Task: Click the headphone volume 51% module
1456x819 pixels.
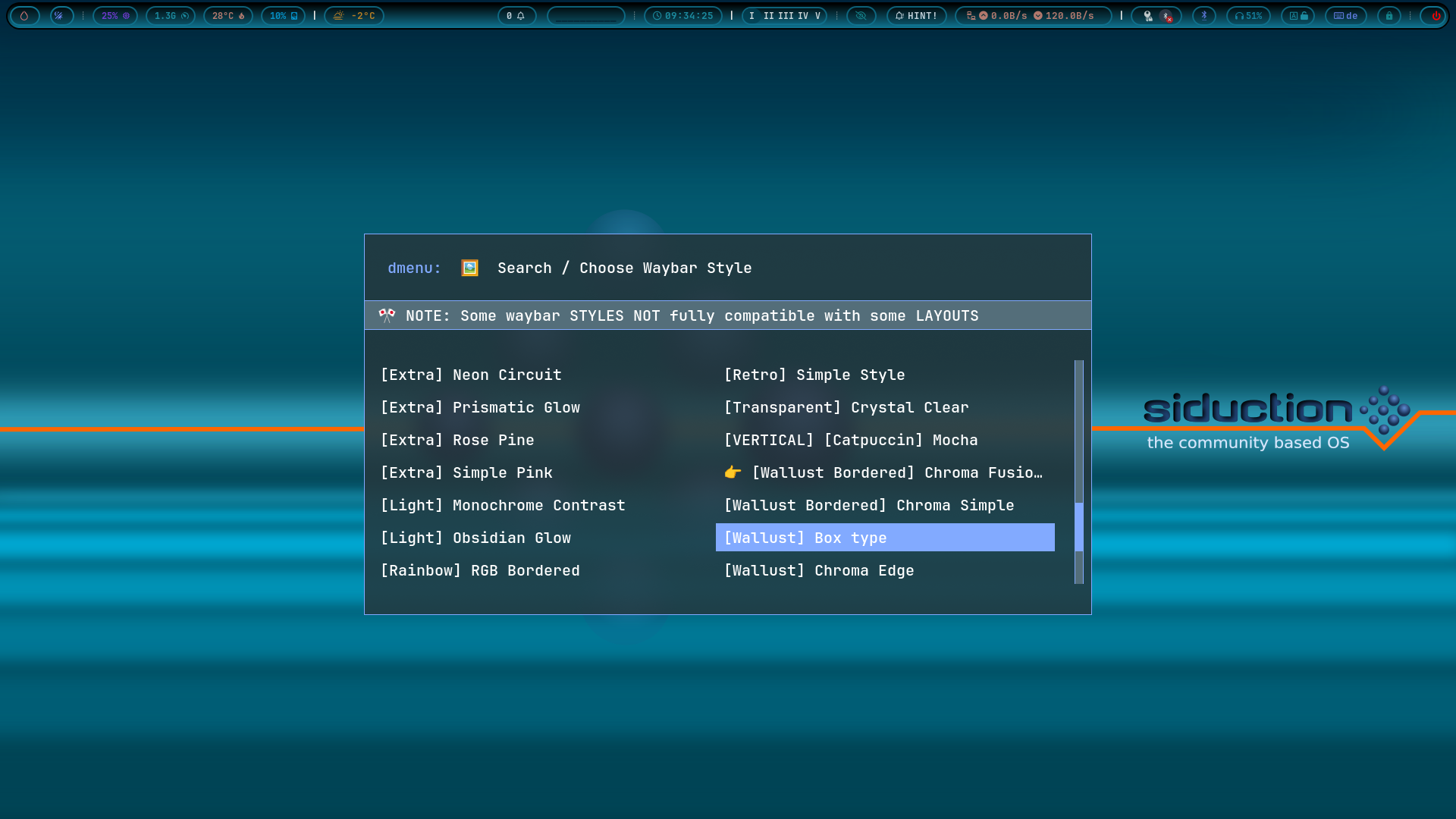Action: [1247, 16]
